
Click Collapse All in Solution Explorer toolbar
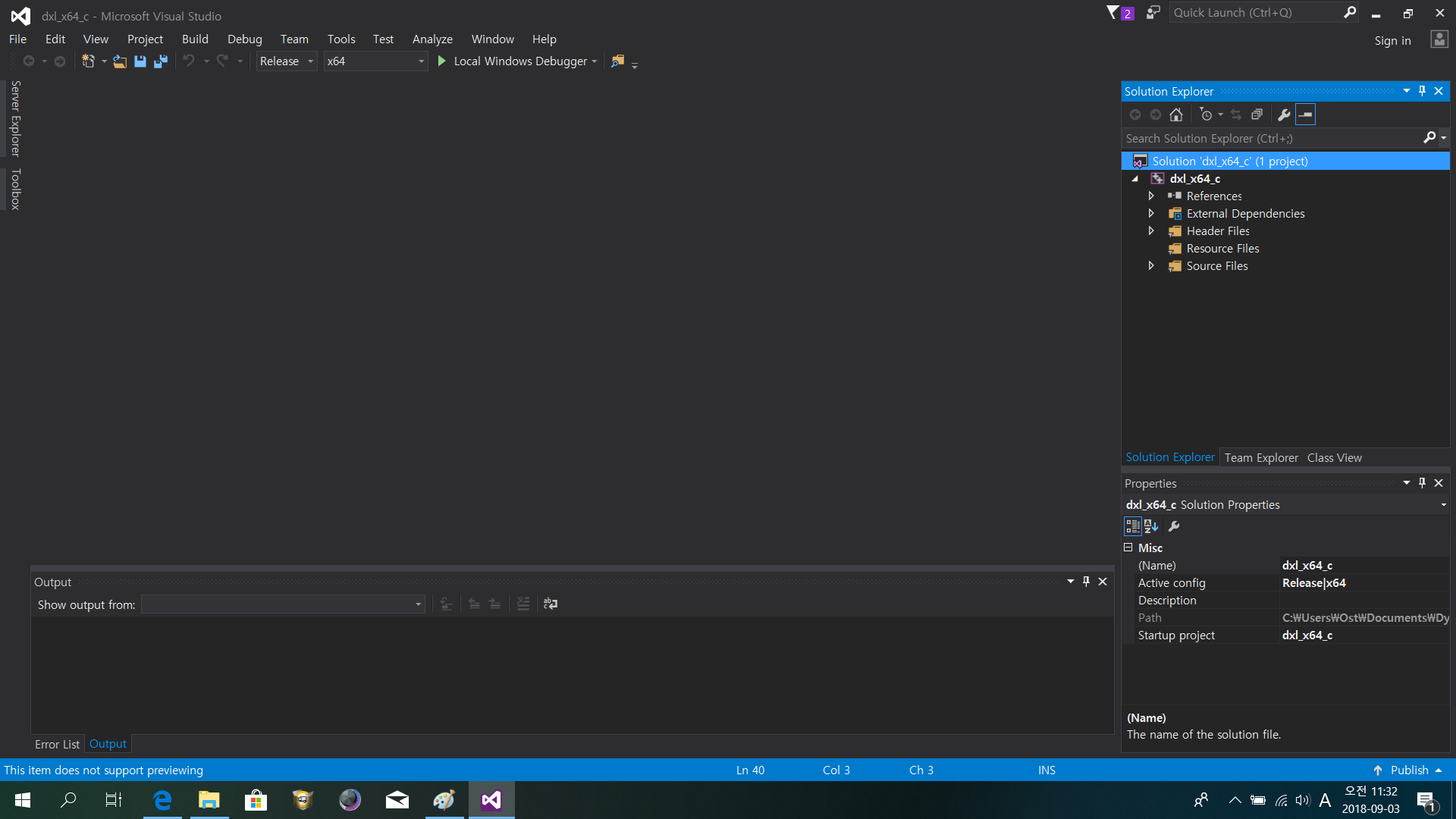point(1257,115)
